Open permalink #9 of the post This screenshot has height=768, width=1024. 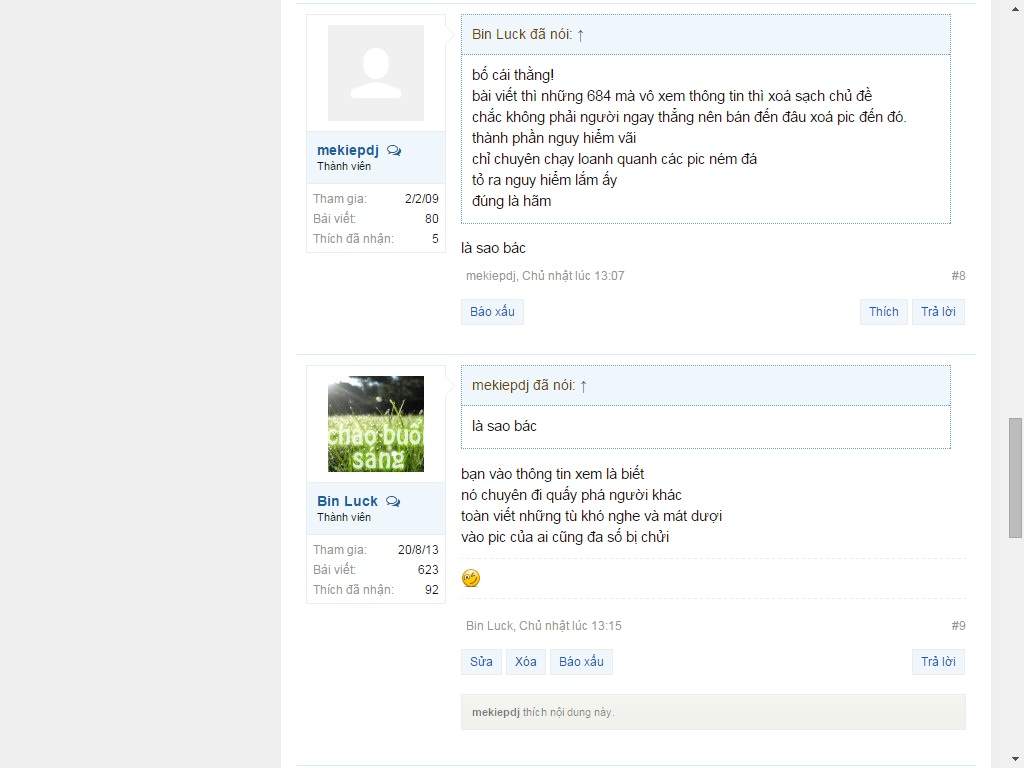pos(958,626)
